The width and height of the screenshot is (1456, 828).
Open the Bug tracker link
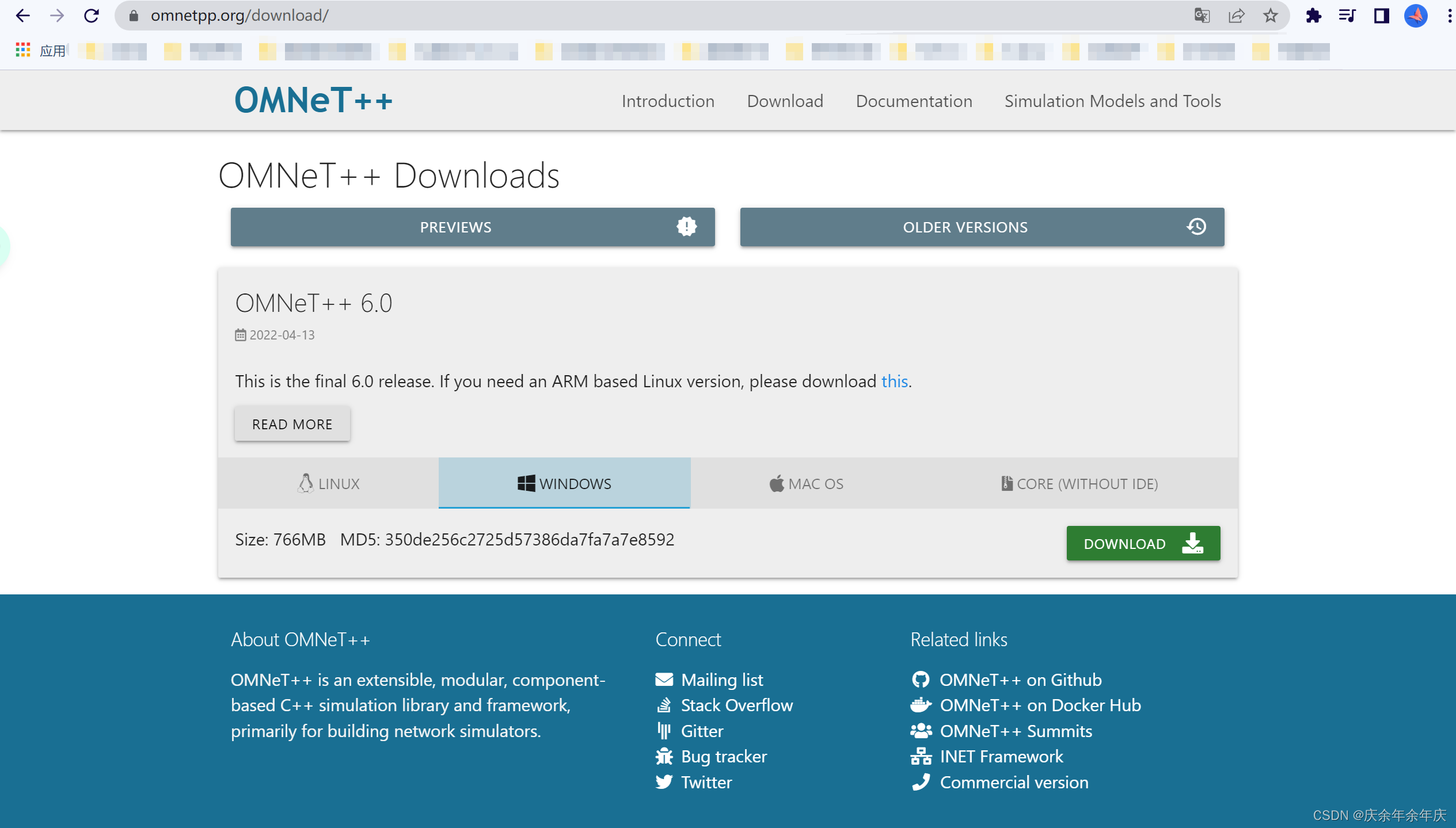724,756
